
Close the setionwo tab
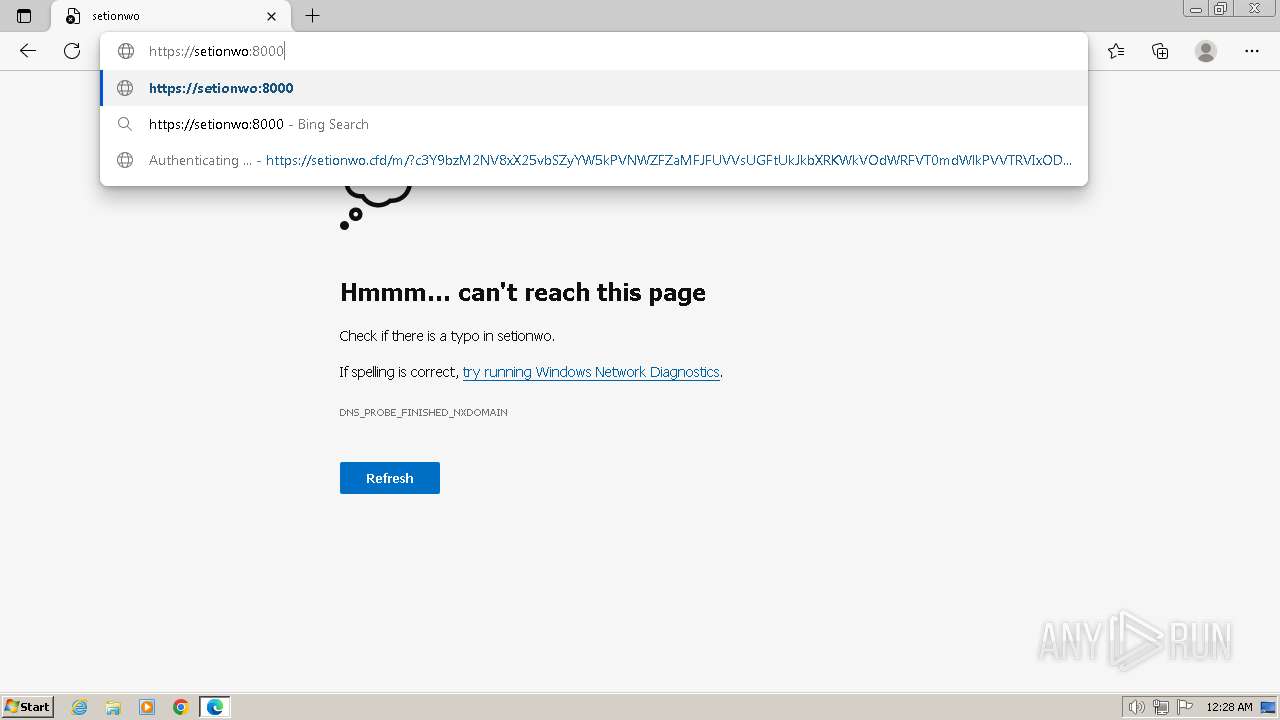[x=271, y=16]
